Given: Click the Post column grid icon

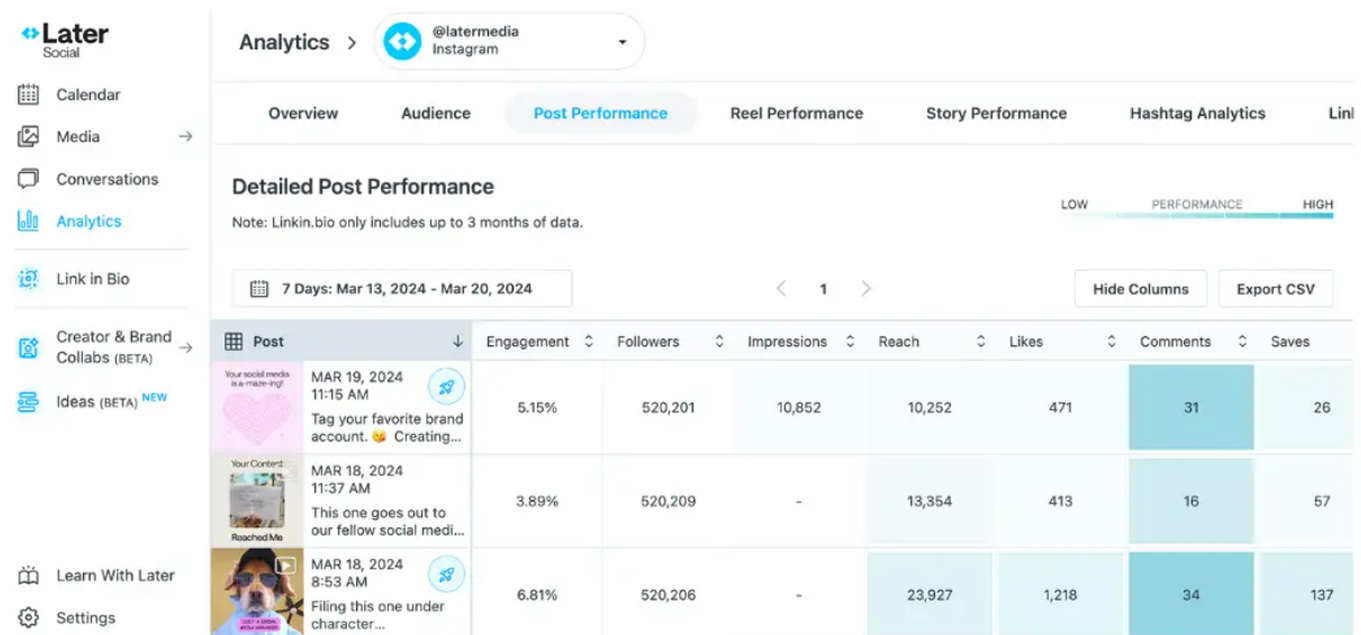Looking at the screenshot, I should [x=234, y=342].
